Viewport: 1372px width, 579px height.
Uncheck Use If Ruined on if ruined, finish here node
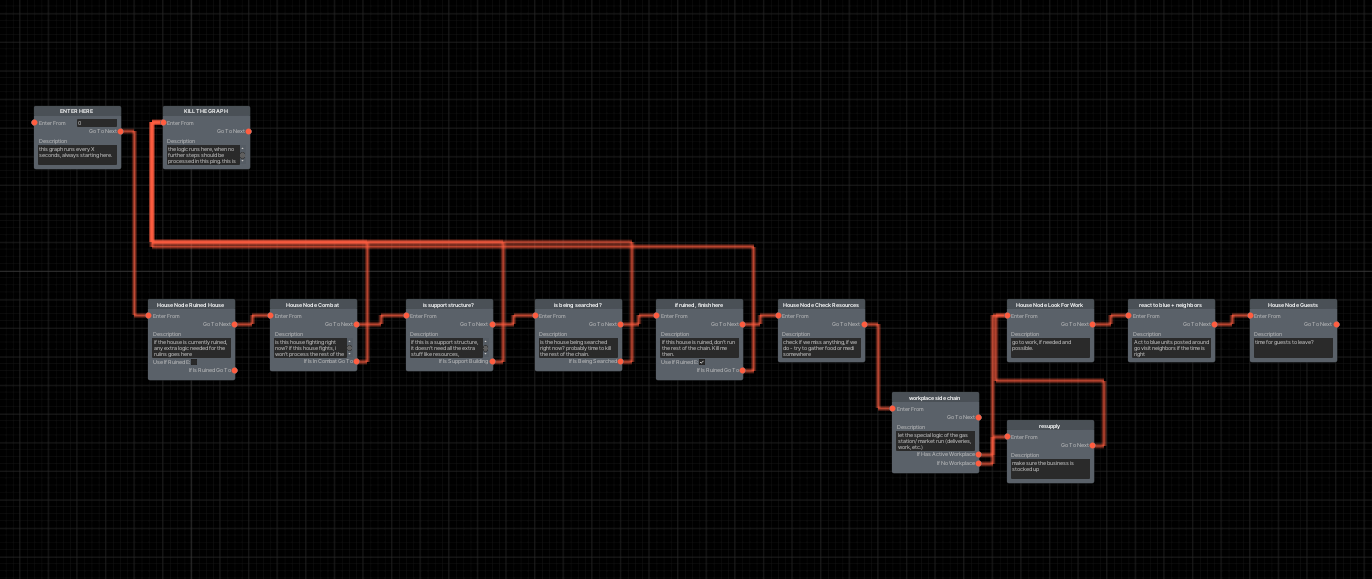point(702,361)
